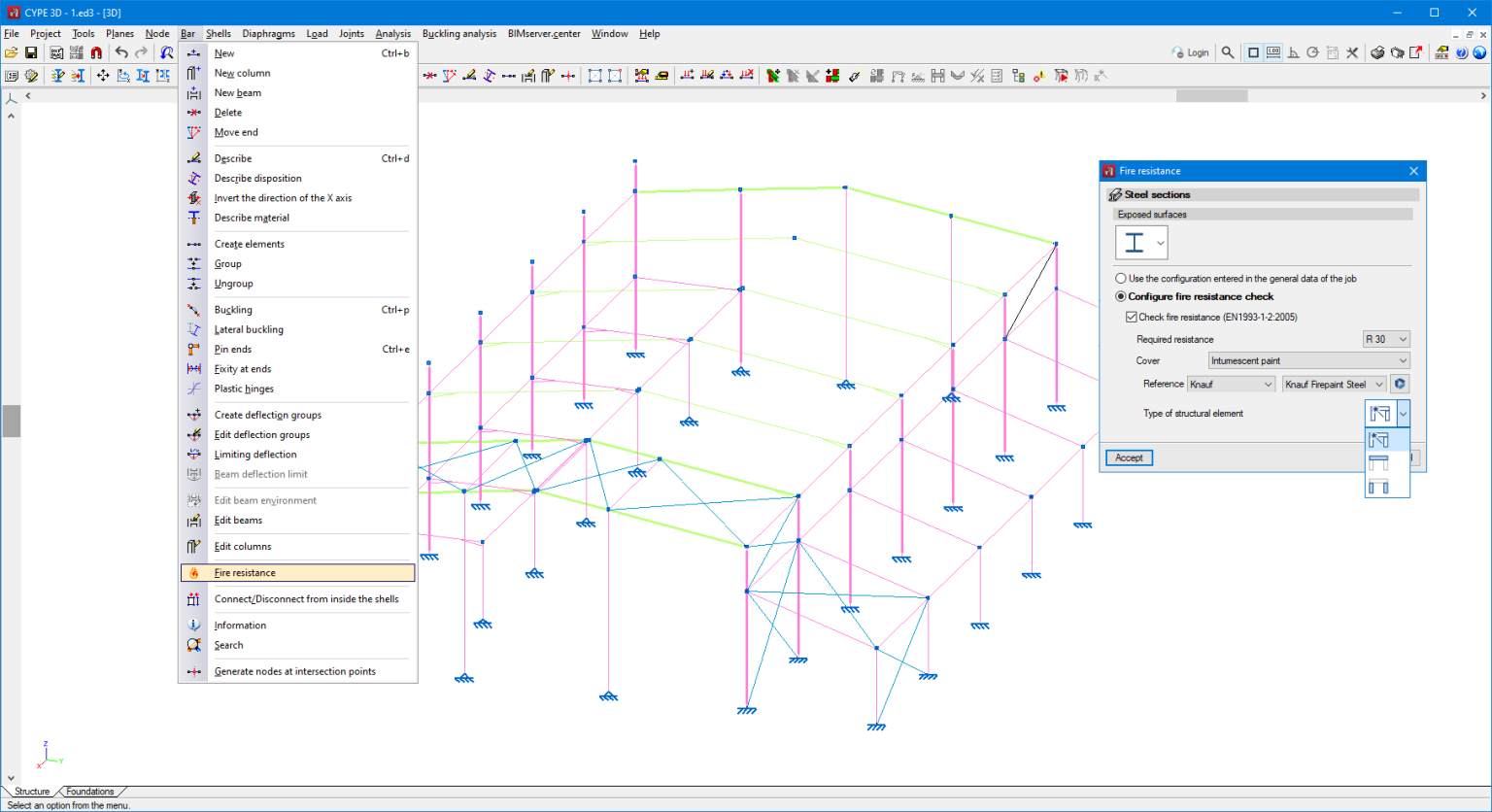Select 'Use the configuration entered in general data'
The height and width of the screenshot is (812, 1492).
[x=1121, y=279]
